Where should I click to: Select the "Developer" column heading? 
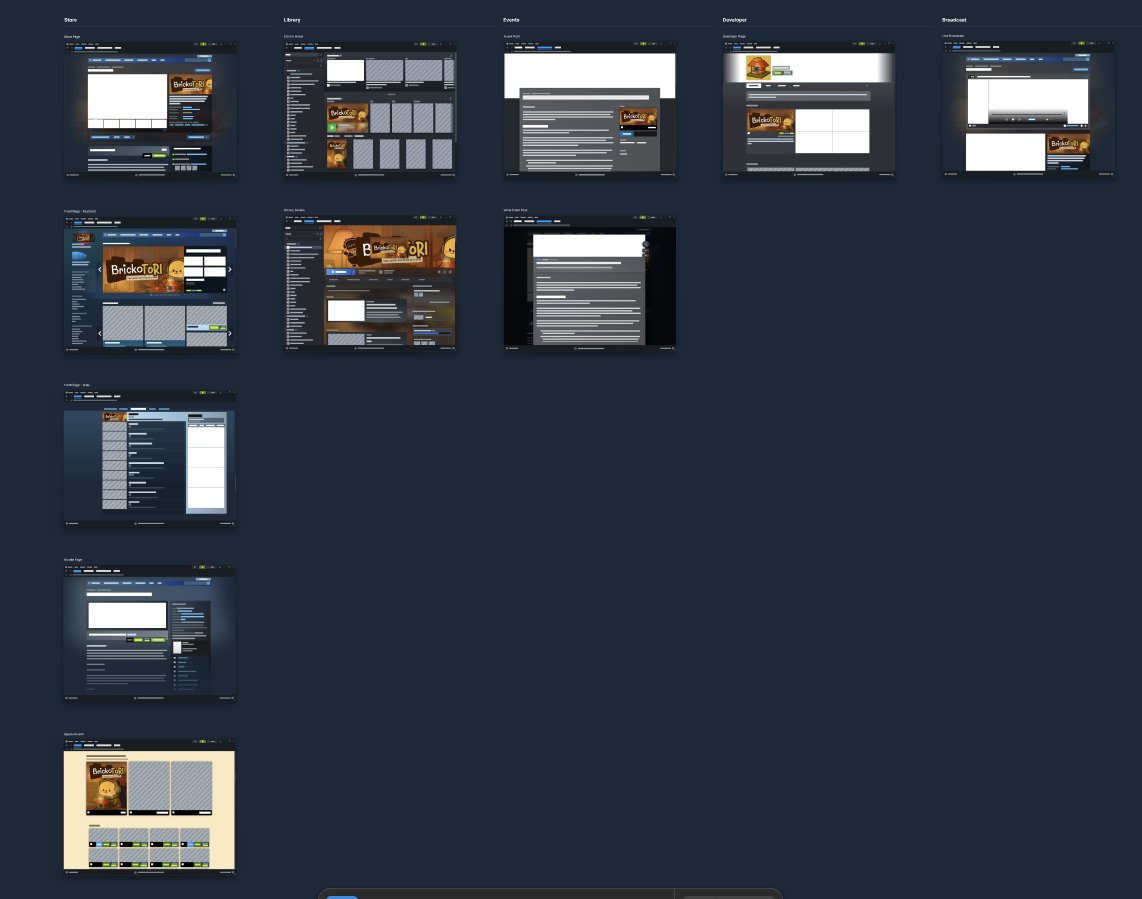(735, 20)
